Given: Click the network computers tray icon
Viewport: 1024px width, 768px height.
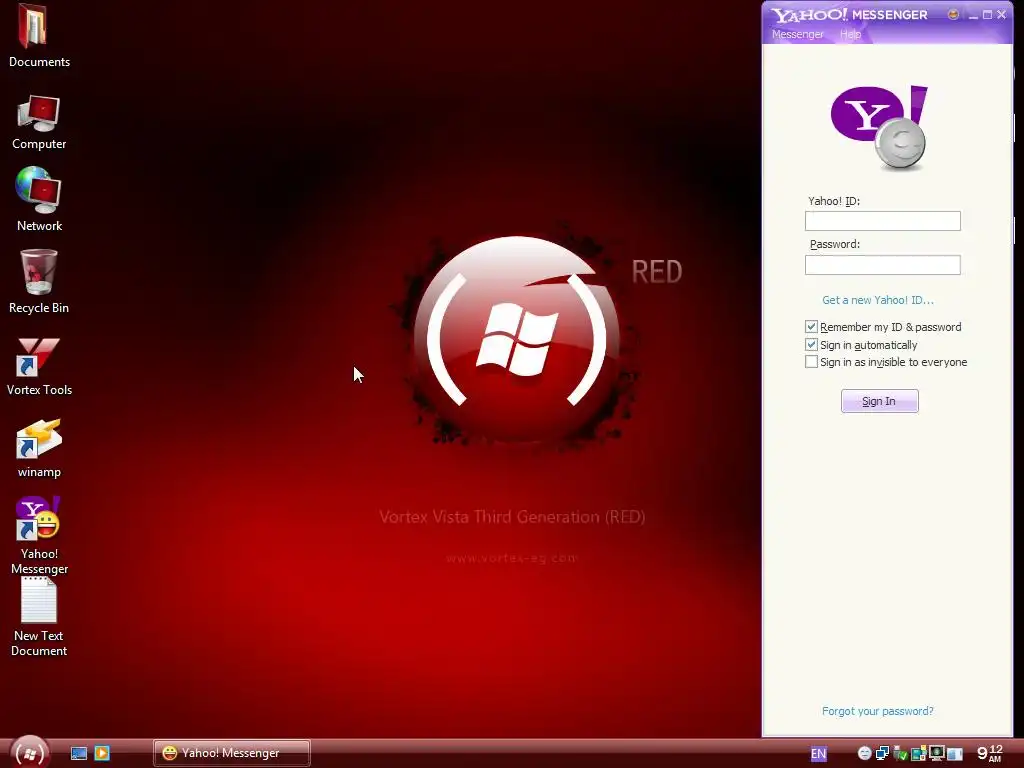Looking at the screenshot, I should 882,753.
